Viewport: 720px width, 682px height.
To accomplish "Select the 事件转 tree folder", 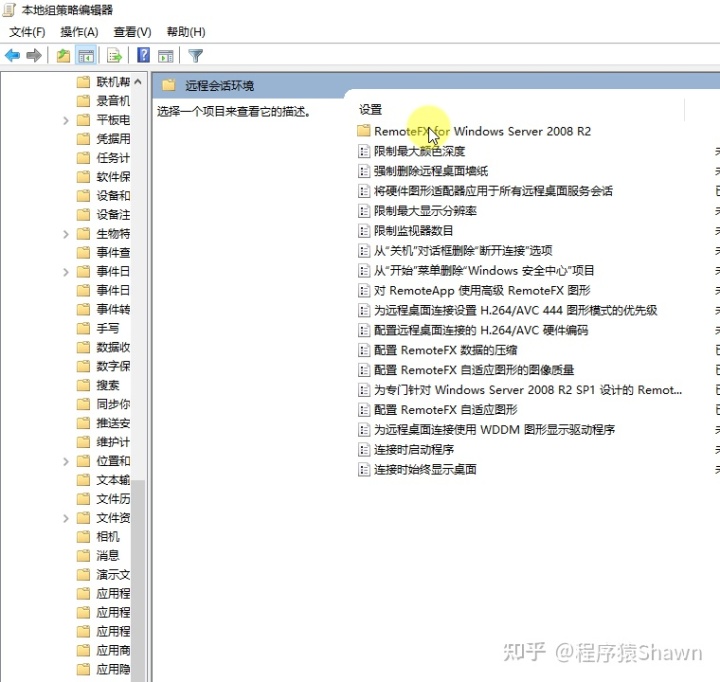I will tap(103, 310).
